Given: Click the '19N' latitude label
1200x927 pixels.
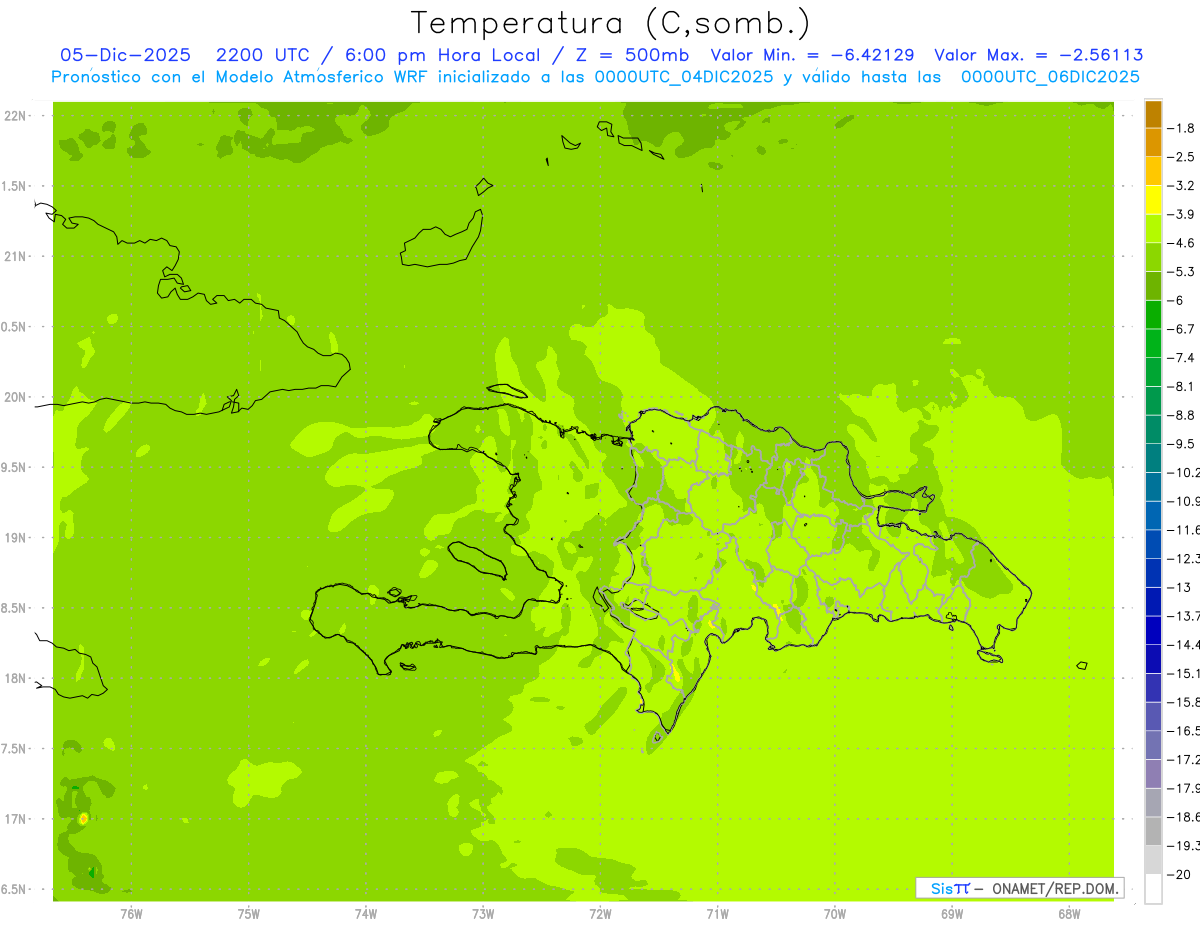Looking at the screenshot, I should pos(16,538).
